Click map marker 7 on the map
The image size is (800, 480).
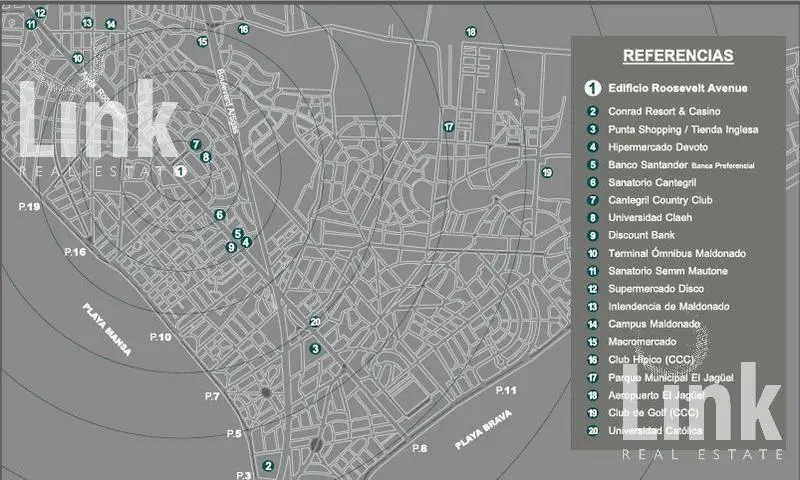click(x=195, y=144)
